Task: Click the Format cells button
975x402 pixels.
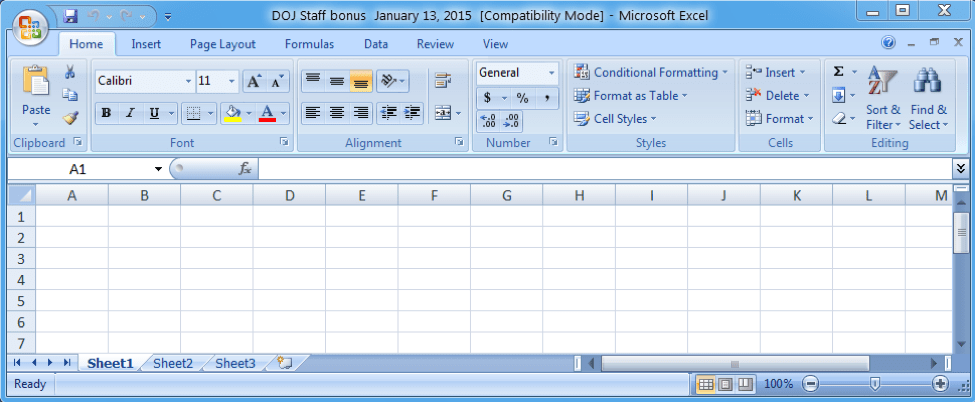Action: click(780, 118)
